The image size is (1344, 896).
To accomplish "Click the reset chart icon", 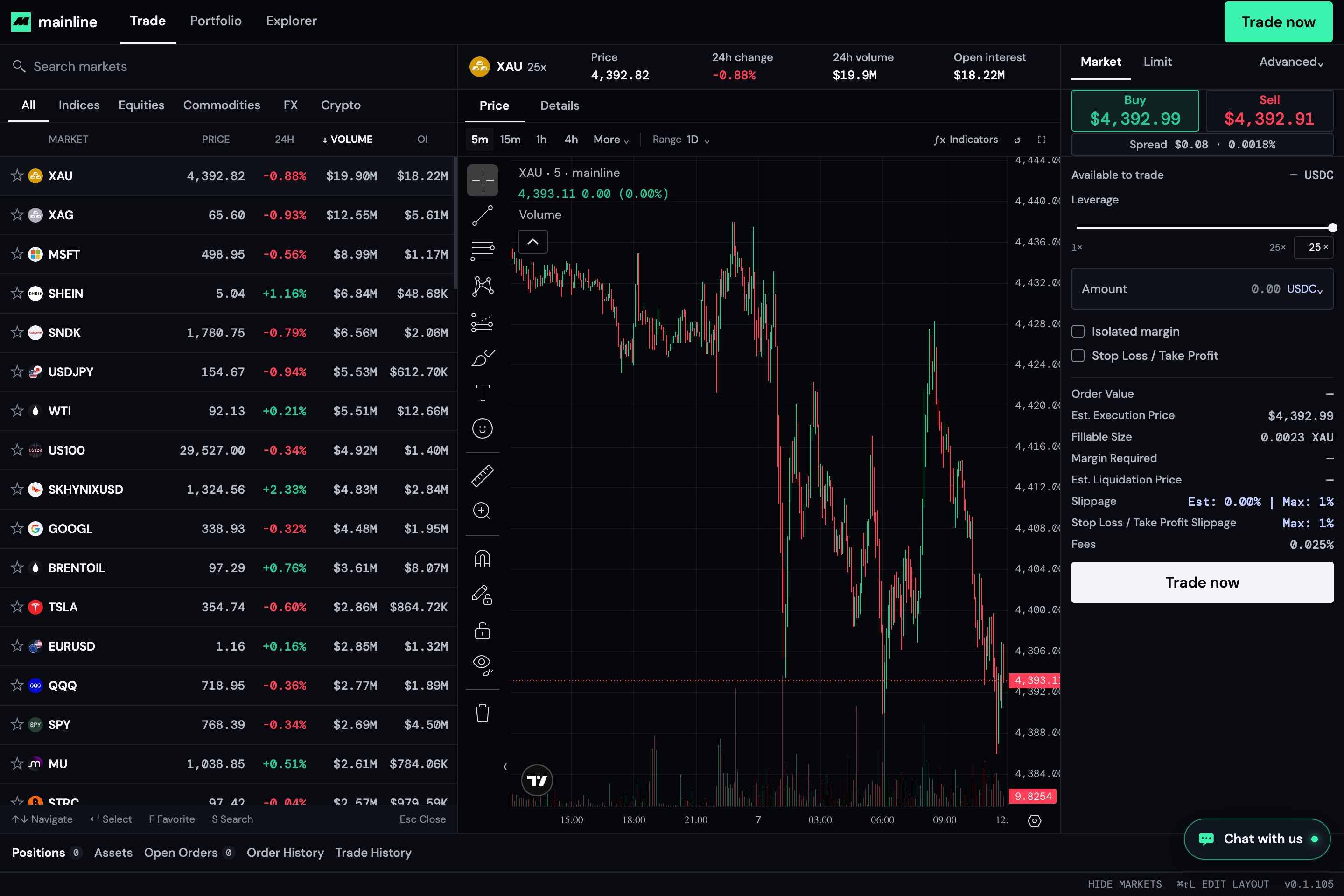I will coord(1017,140).
